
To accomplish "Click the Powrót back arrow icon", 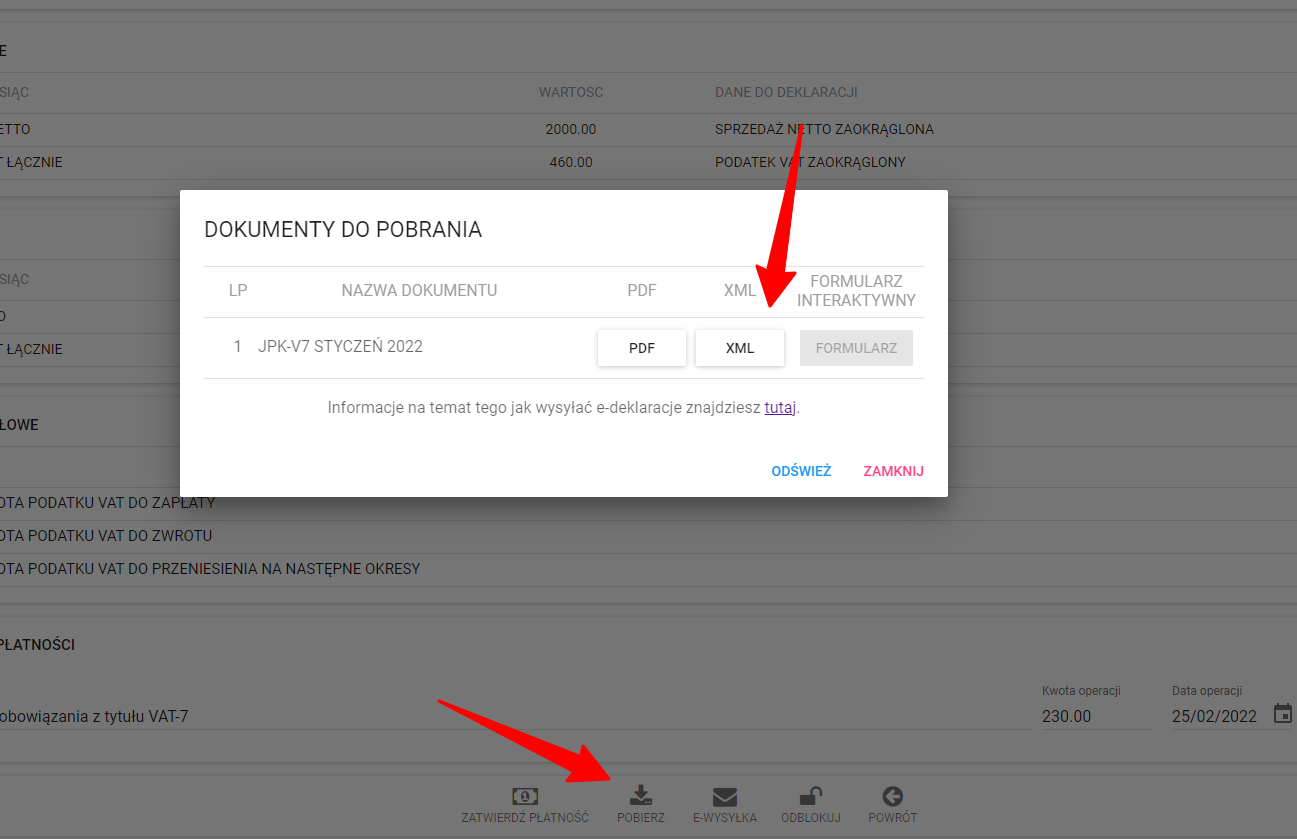I will tap(893, 796).
